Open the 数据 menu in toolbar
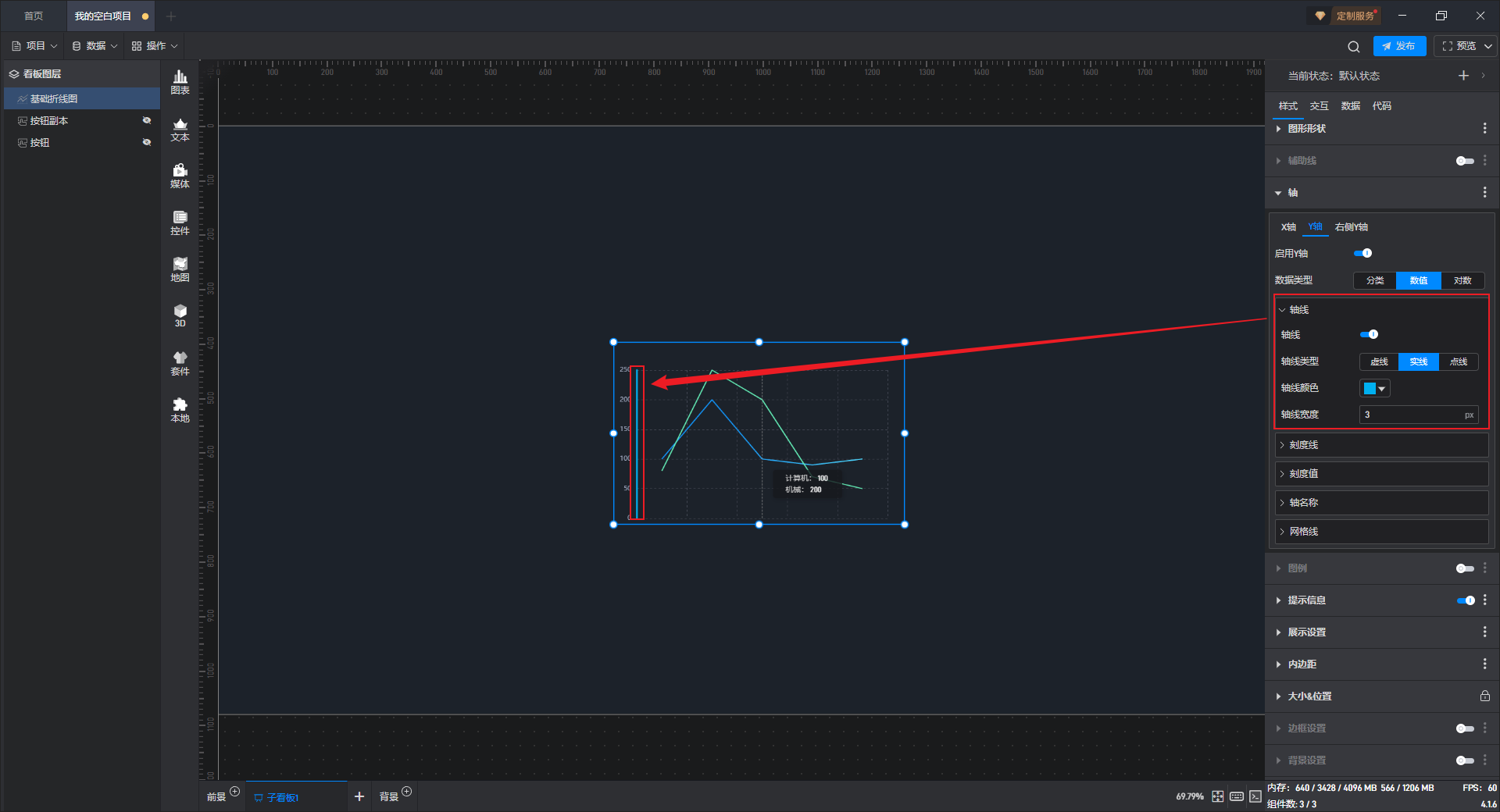The width and height of the screenshot is (1500, 812). pos(95,46)
